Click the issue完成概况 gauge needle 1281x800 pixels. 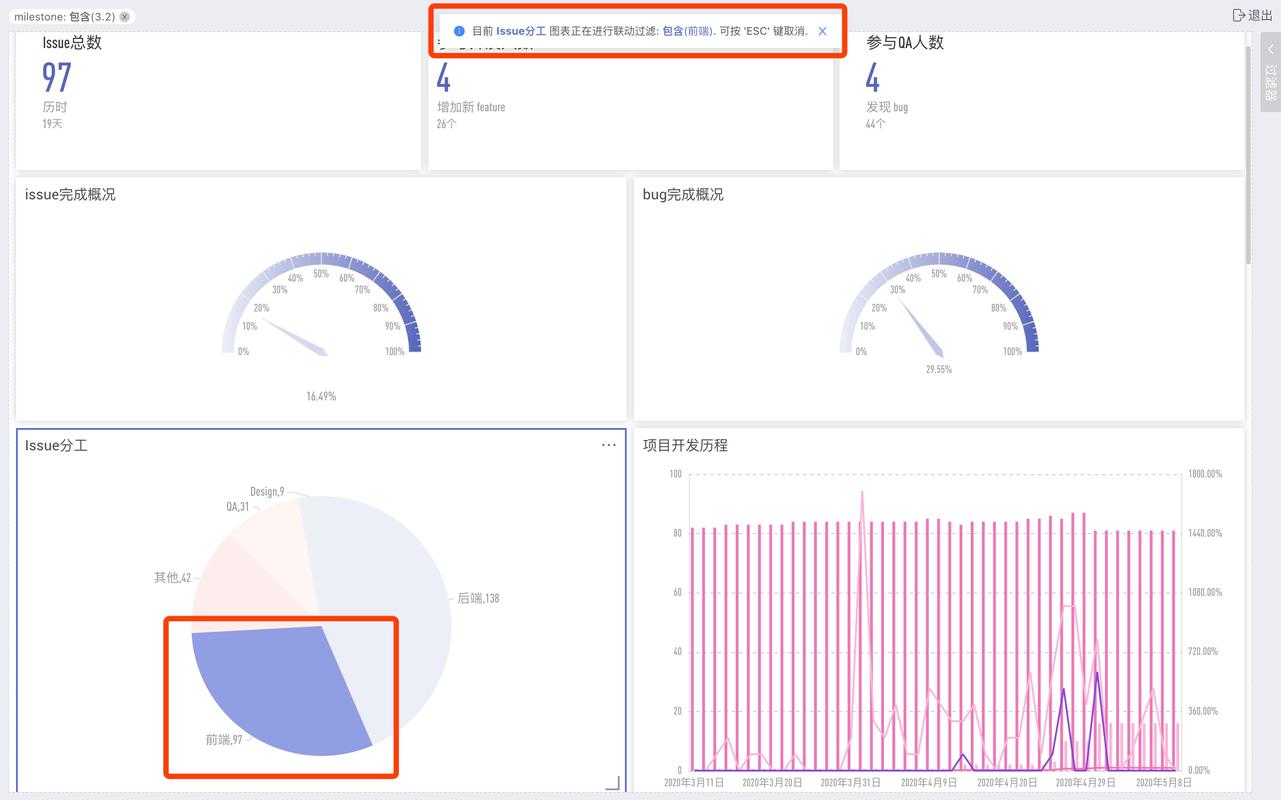pyautogui.click(x=293, y=336)
